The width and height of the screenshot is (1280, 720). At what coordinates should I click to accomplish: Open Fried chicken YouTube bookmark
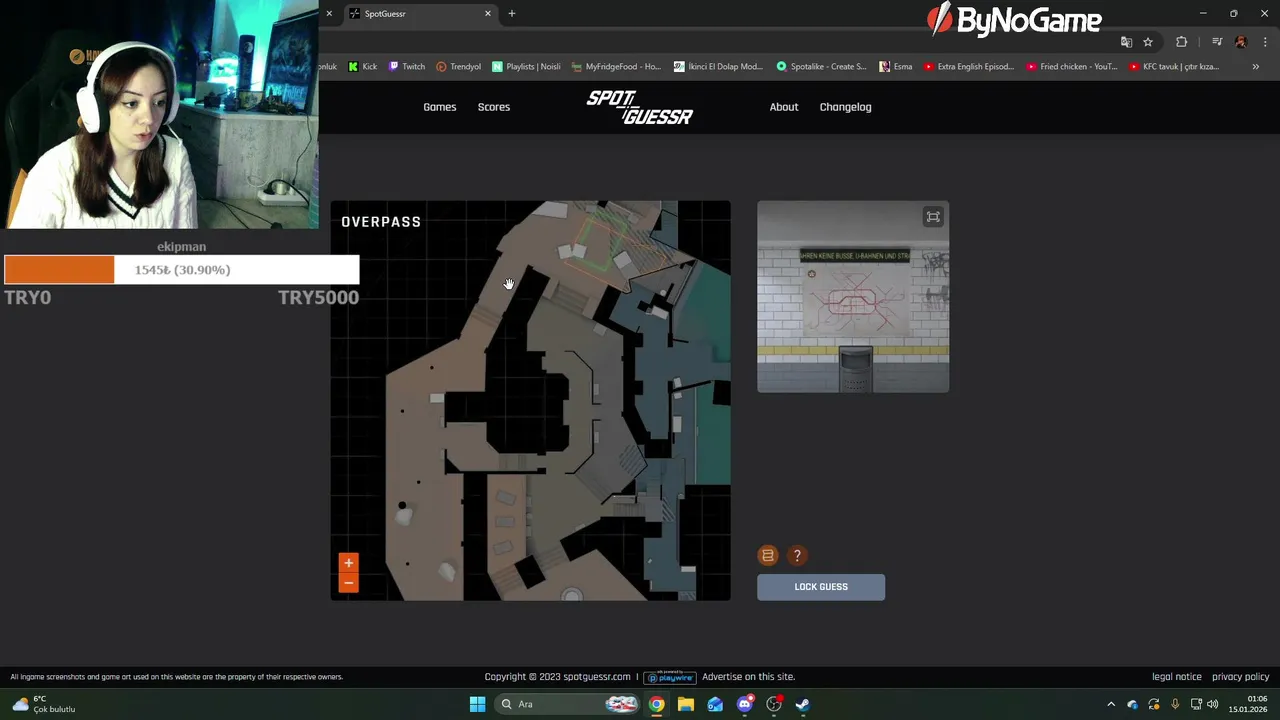click(x=1072, y=67)
